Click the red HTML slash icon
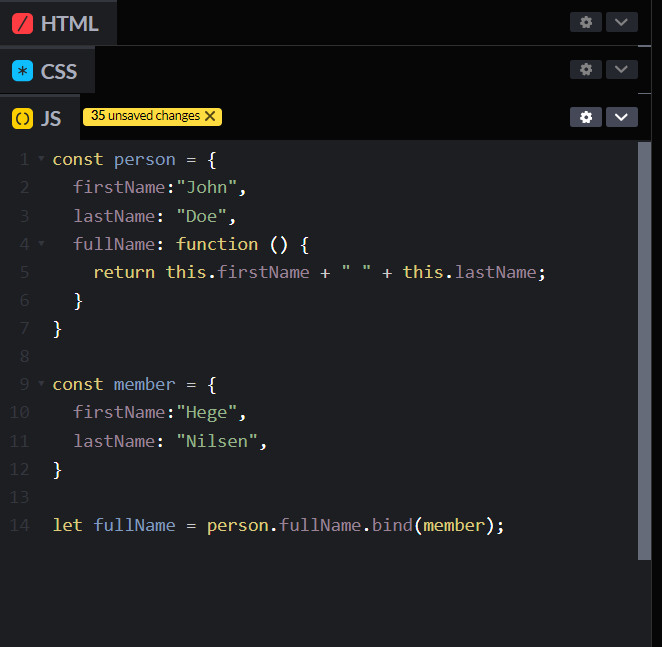662x647 pixels. 22,23
